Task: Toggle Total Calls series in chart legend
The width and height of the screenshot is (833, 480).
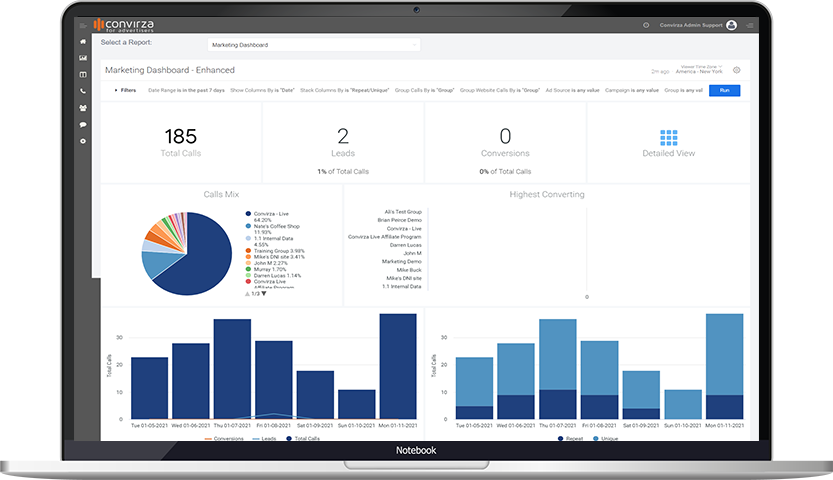Action: [304, 438]
